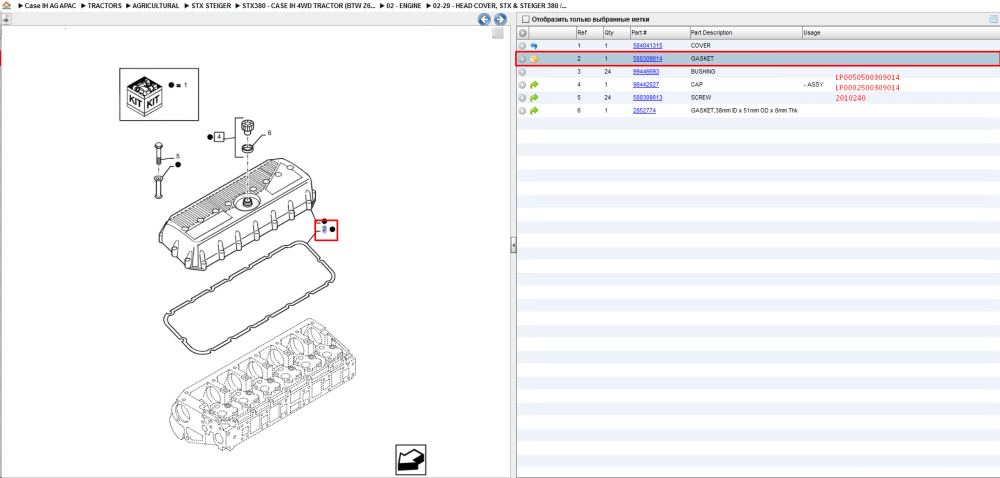Open part number 98442827 link
The height and width of the screenshot is (478, 1000).
(x=645, y=85)
